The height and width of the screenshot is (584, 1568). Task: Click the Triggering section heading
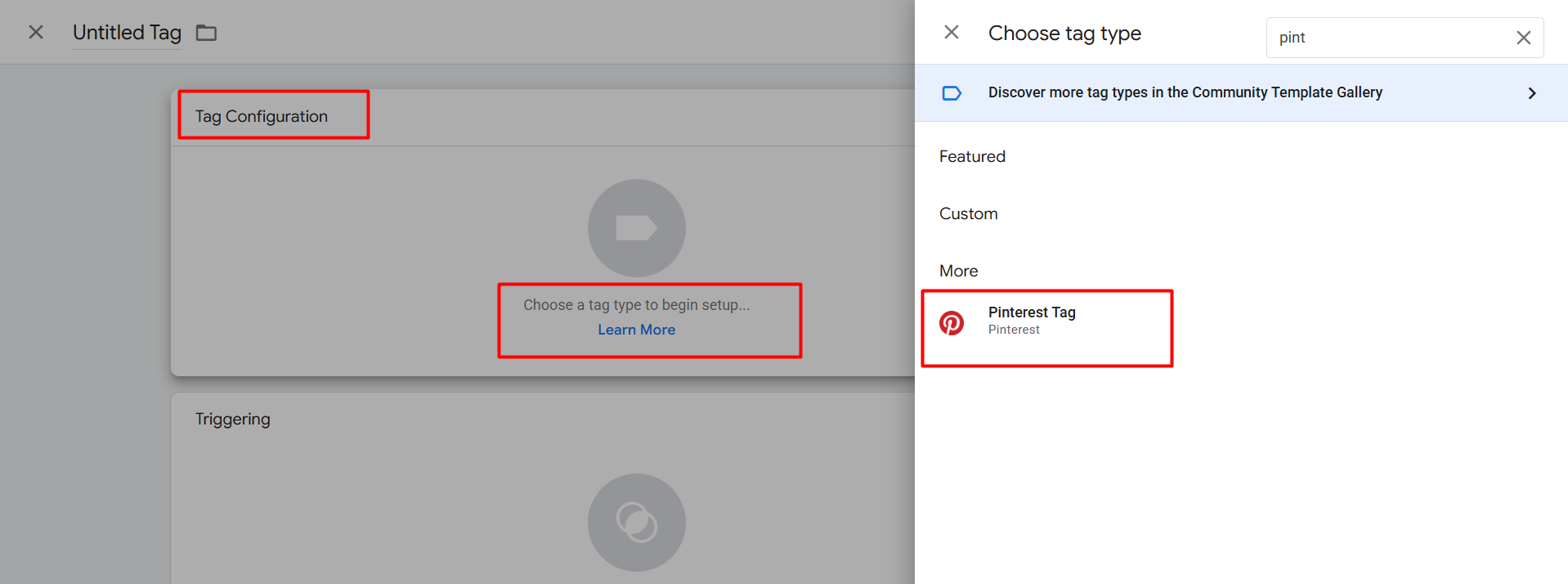(x=232, y=419)
